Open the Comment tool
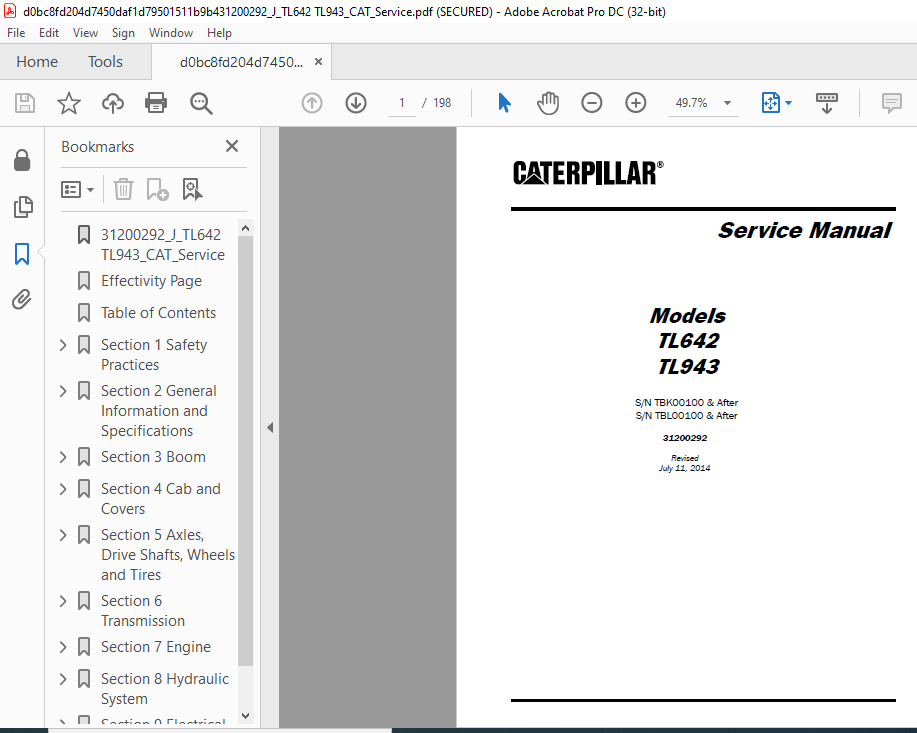Viewport: 917px width, 733px height. click(891, 103)
